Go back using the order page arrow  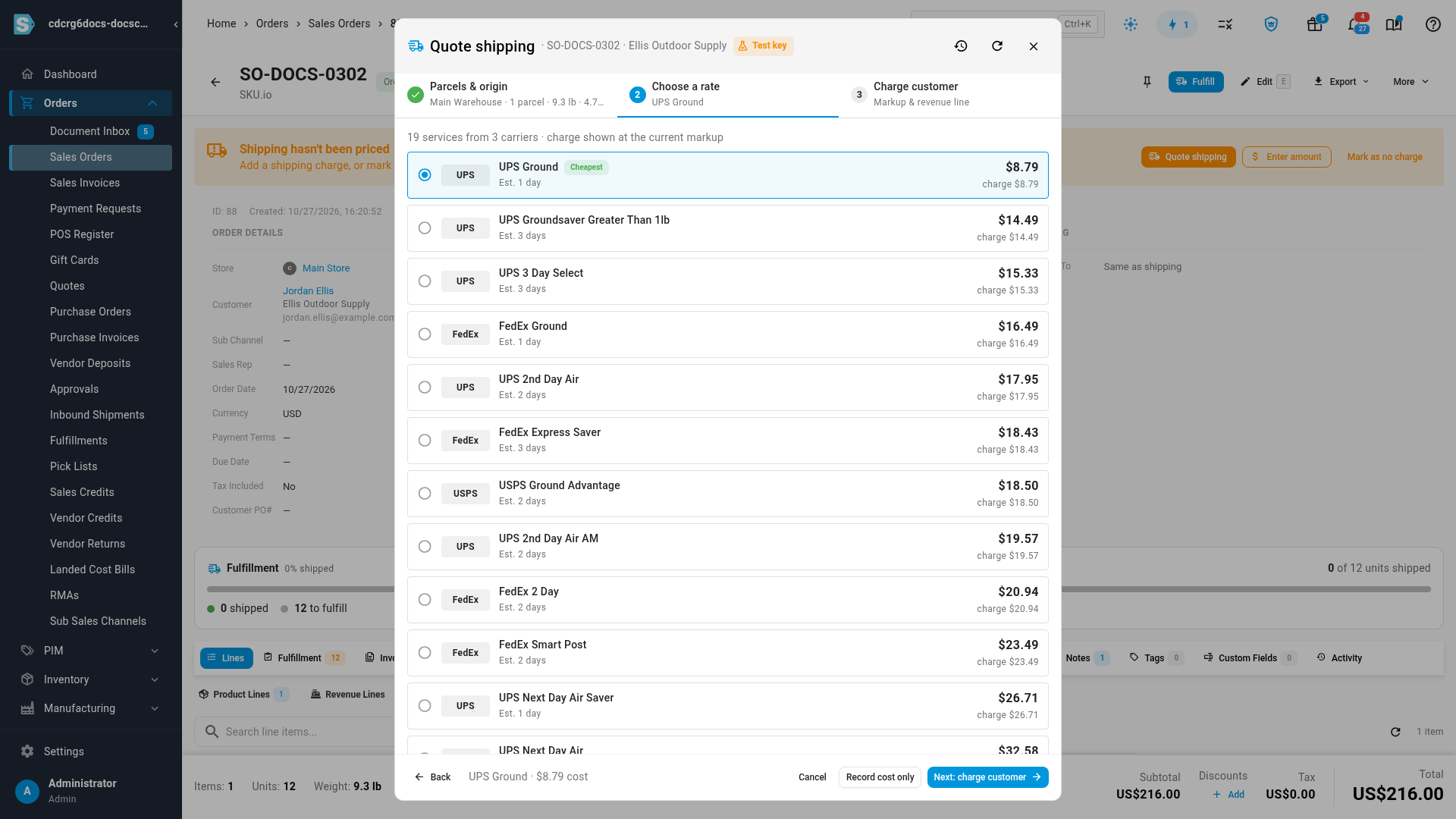coord(215,82)
